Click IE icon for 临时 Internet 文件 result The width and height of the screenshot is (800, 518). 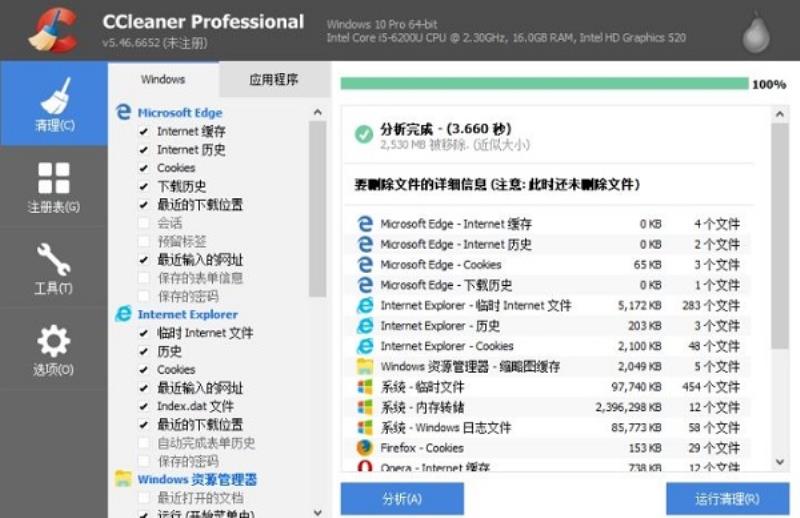(x=365, y=305)
